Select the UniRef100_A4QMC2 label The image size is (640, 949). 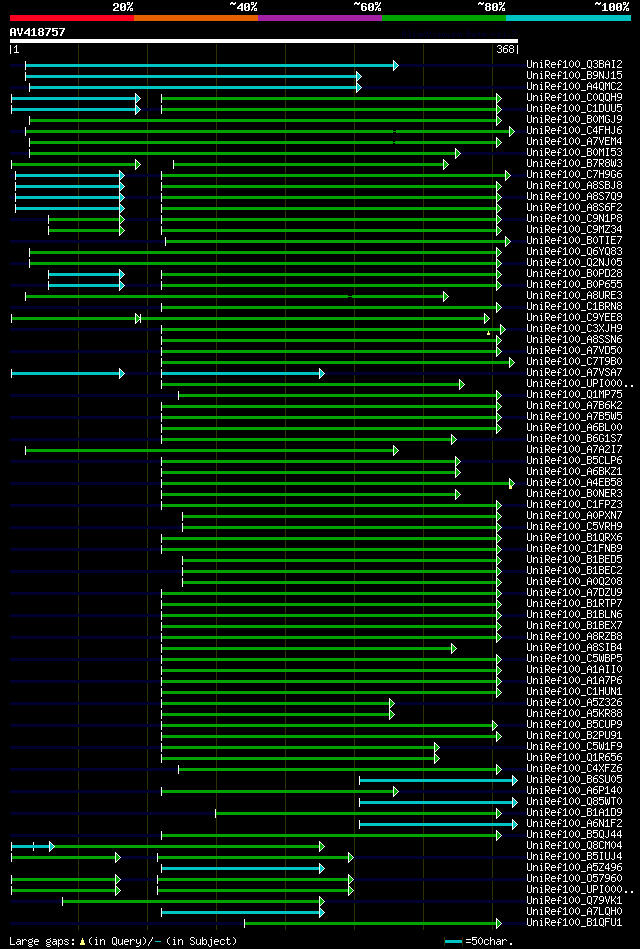(x=575, y=87)
